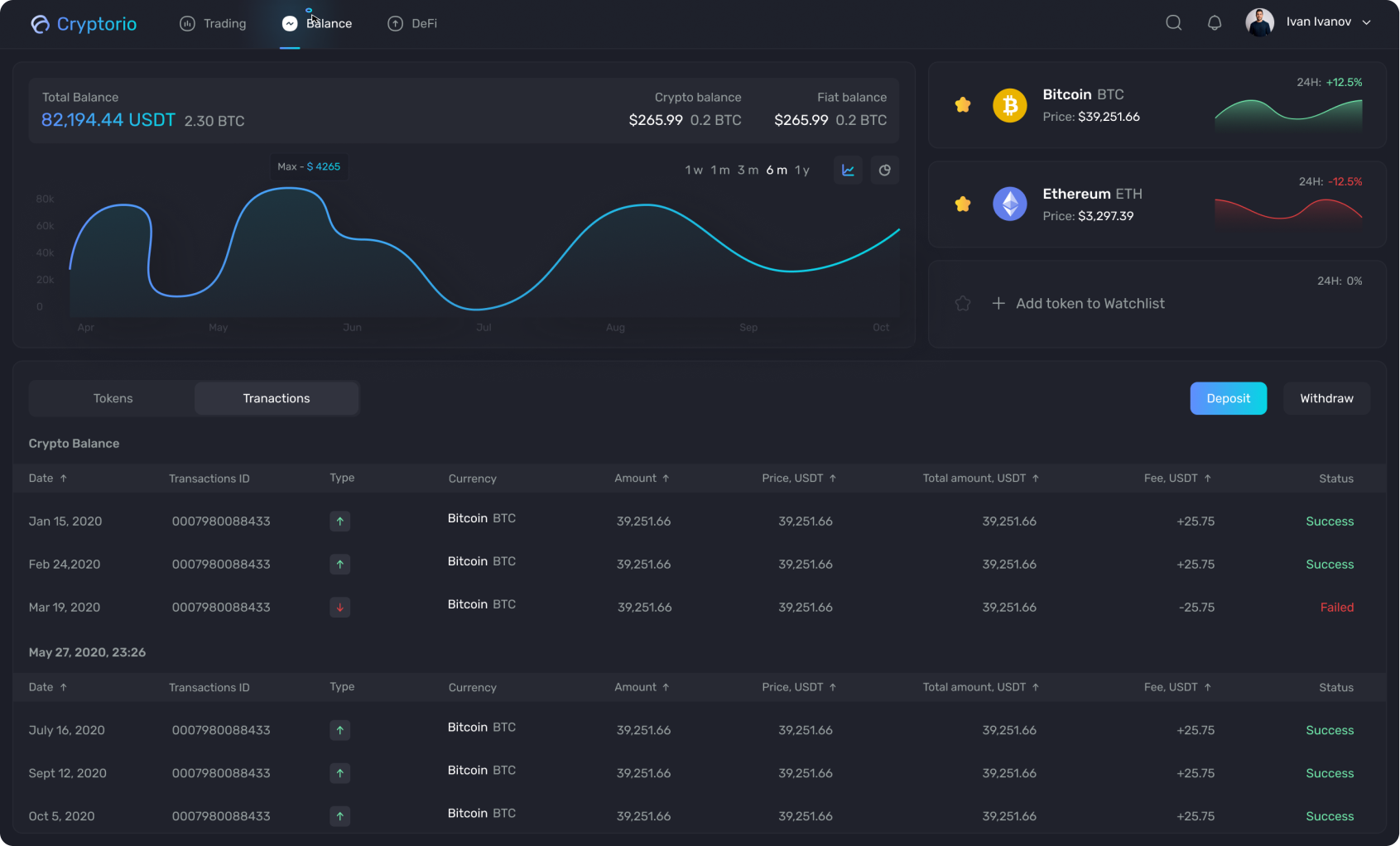Select 1w chart range
1400x846 pixels.
point(694,170)
